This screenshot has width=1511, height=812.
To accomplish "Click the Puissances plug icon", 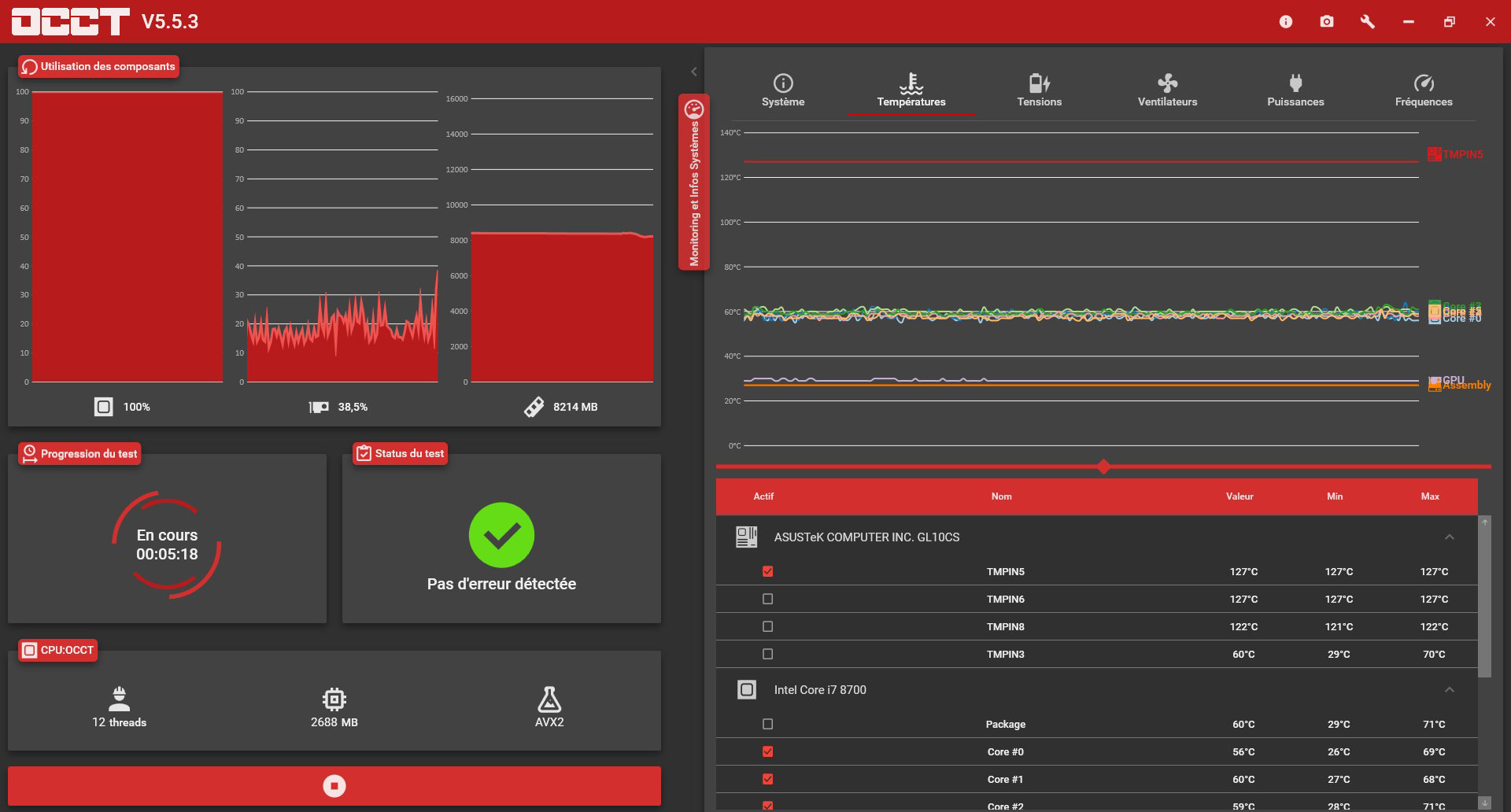I will [1295, 83].
